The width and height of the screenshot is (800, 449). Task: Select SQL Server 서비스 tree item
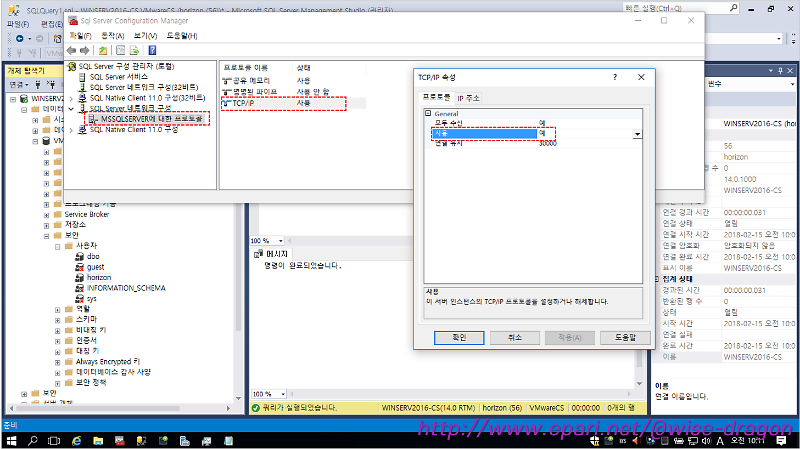point(119,77)
